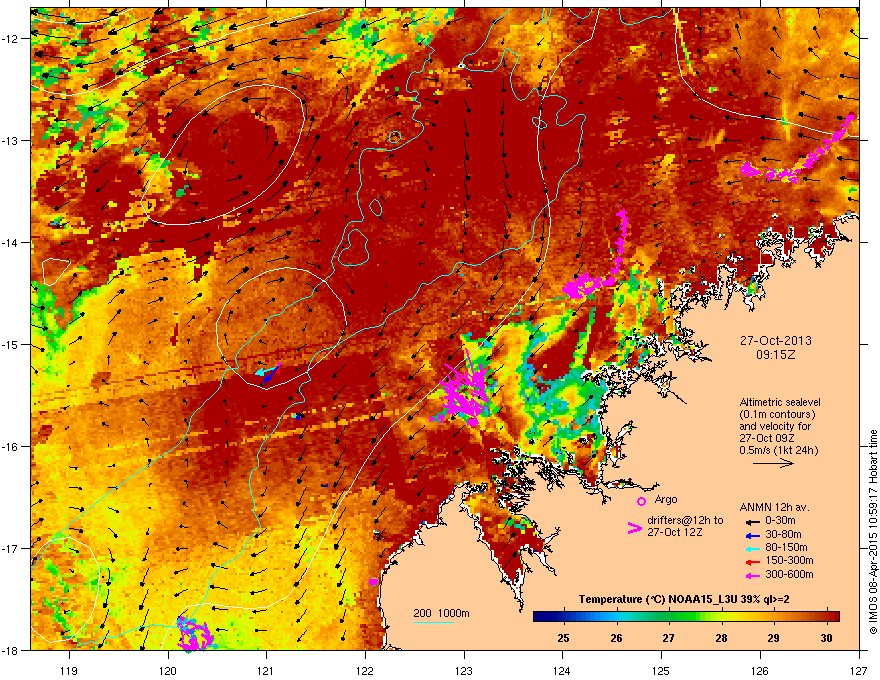The height and width of the screenshot is (680, 880).
Task: Click the longitude axis label 124
Action: coord(562,670)
